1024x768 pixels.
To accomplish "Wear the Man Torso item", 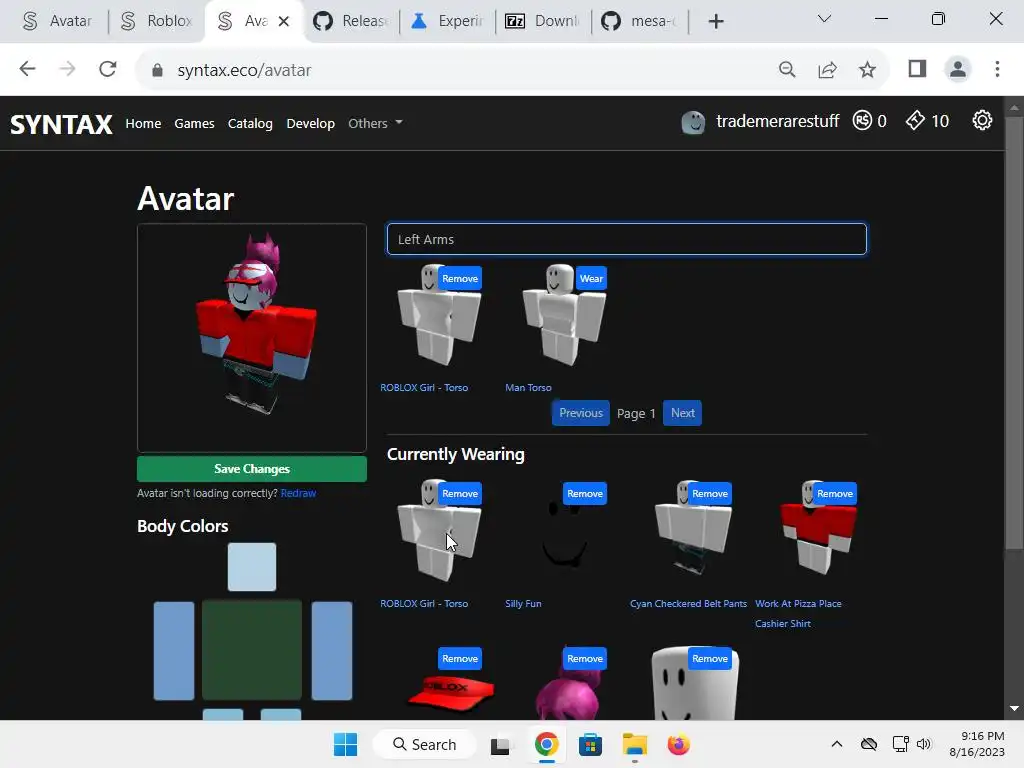I will (x=591, y=278).
